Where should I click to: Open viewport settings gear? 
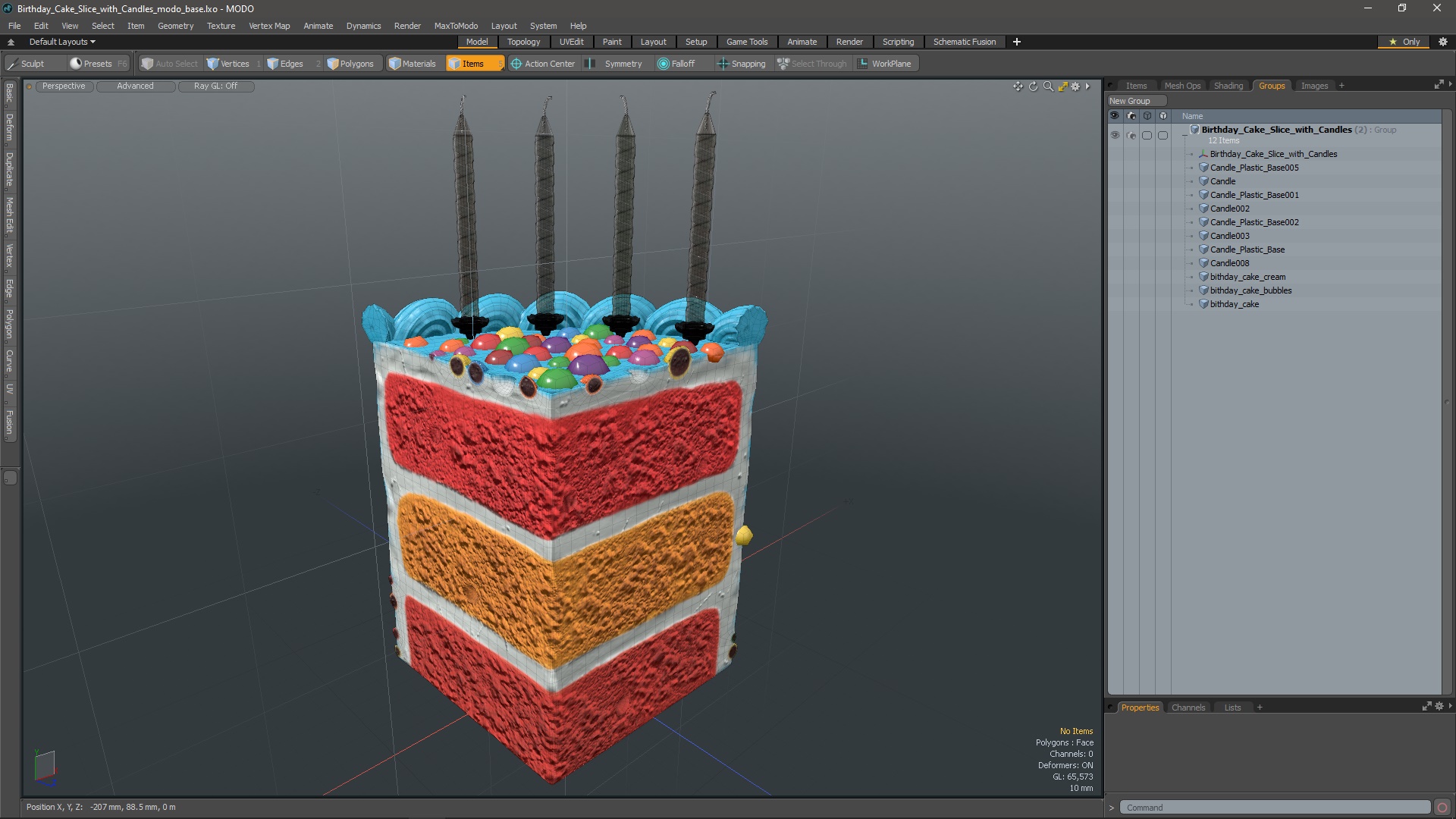1075,86
